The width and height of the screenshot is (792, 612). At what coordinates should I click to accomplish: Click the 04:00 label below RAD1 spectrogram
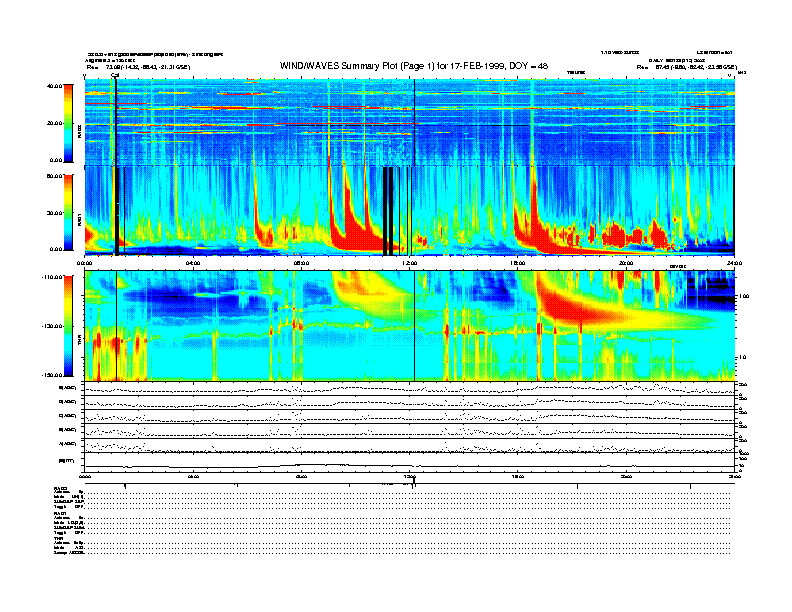pyautogui.click(x=193, y=263)
